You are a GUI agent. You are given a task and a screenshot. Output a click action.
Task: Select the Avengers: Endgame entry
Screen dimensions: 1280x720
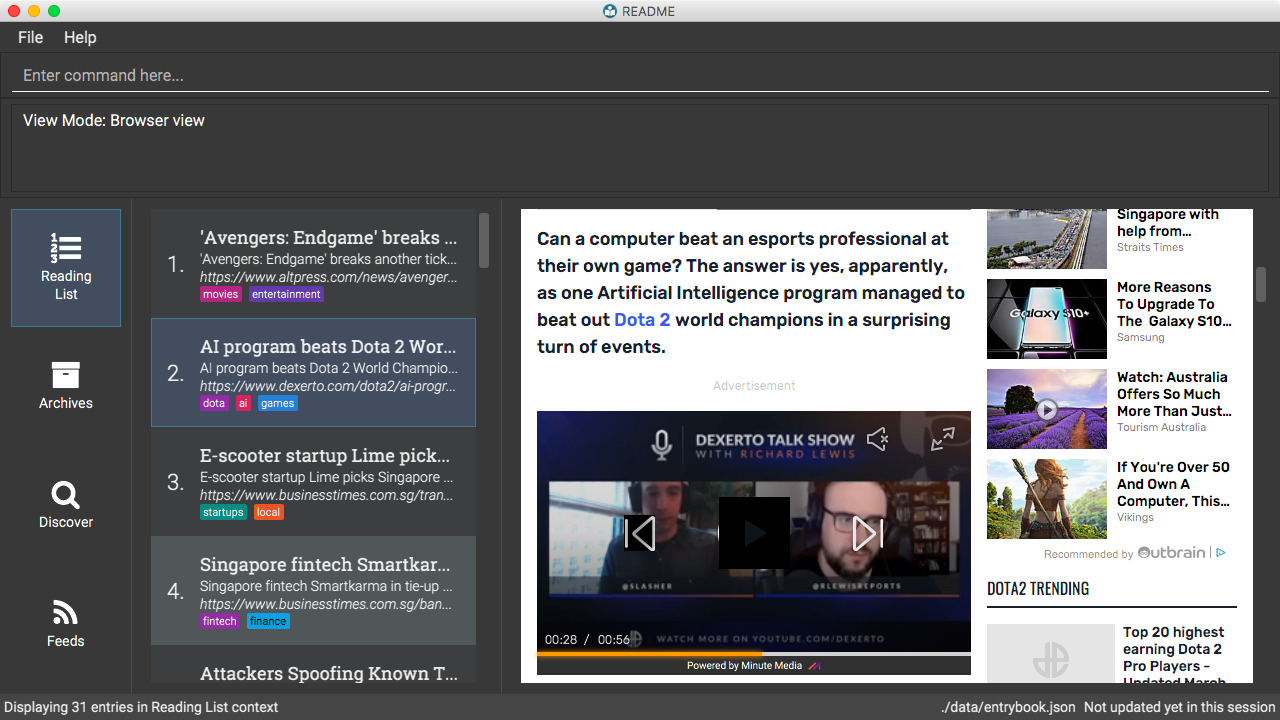point(313,264)
